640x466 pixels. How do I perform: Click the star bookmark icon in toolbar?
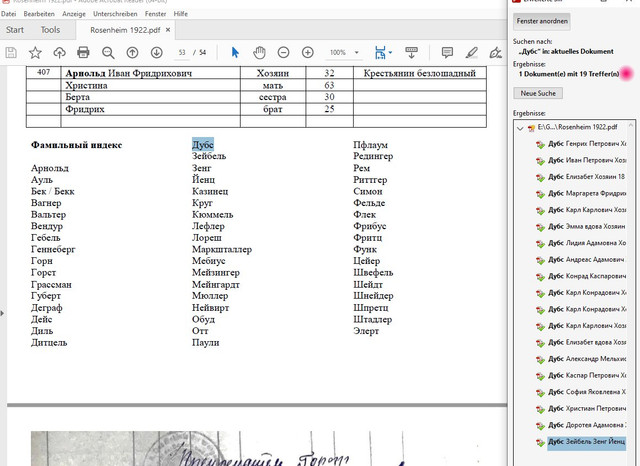click(x=36, y=52)
